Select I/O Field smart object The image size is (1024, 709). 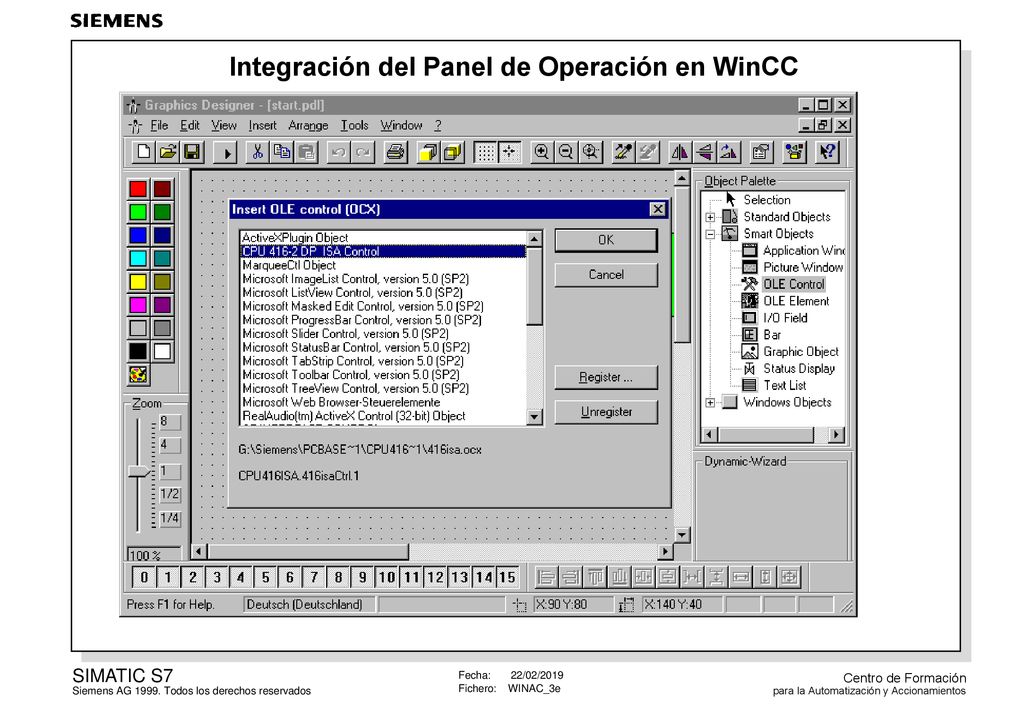pyautogui.click(x=785, y=318)
